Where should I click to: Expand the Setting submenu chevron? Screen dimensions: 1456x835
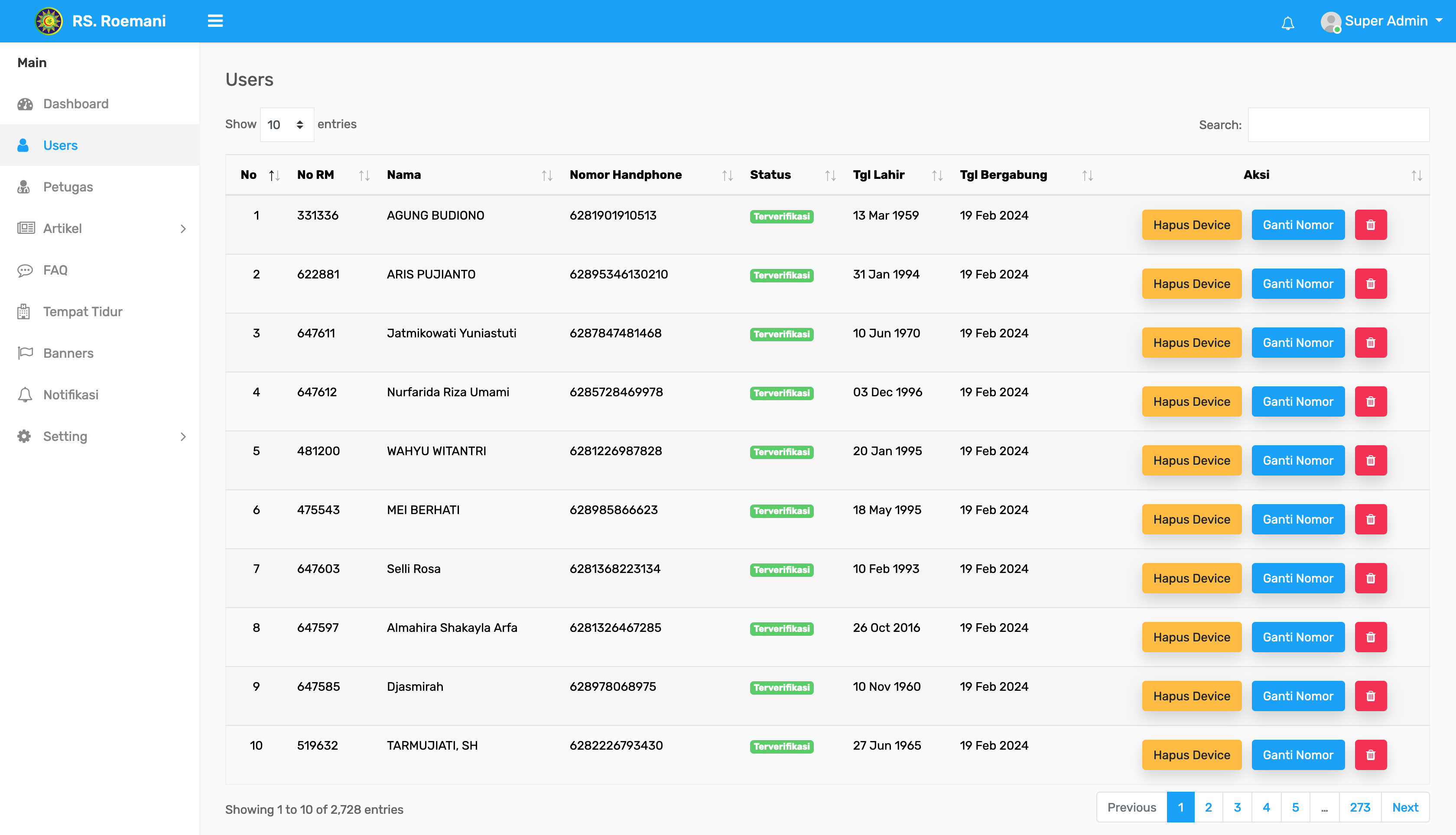[x=183, y=437]
